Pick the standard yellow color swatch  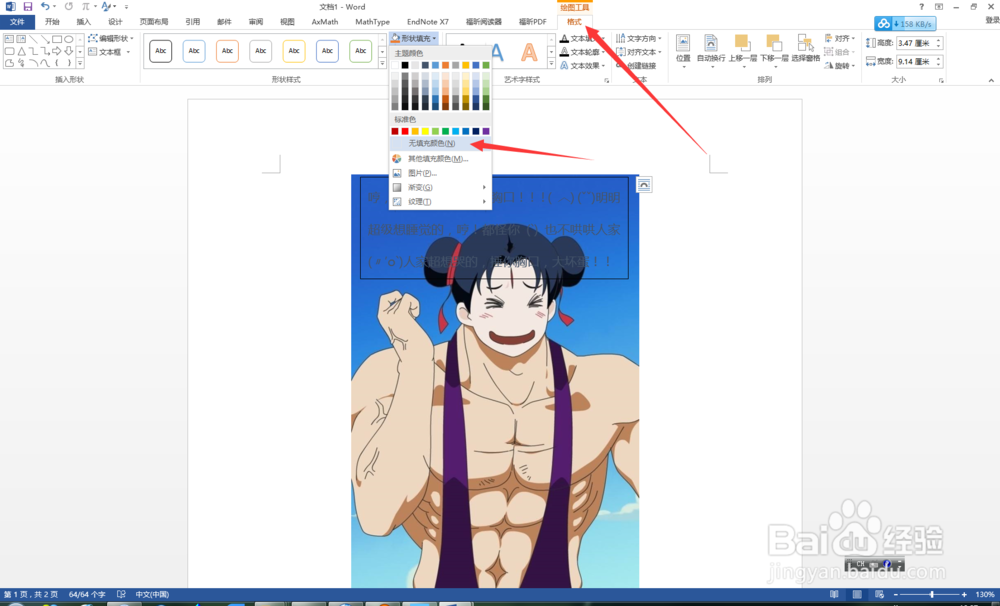coord(425,131)
